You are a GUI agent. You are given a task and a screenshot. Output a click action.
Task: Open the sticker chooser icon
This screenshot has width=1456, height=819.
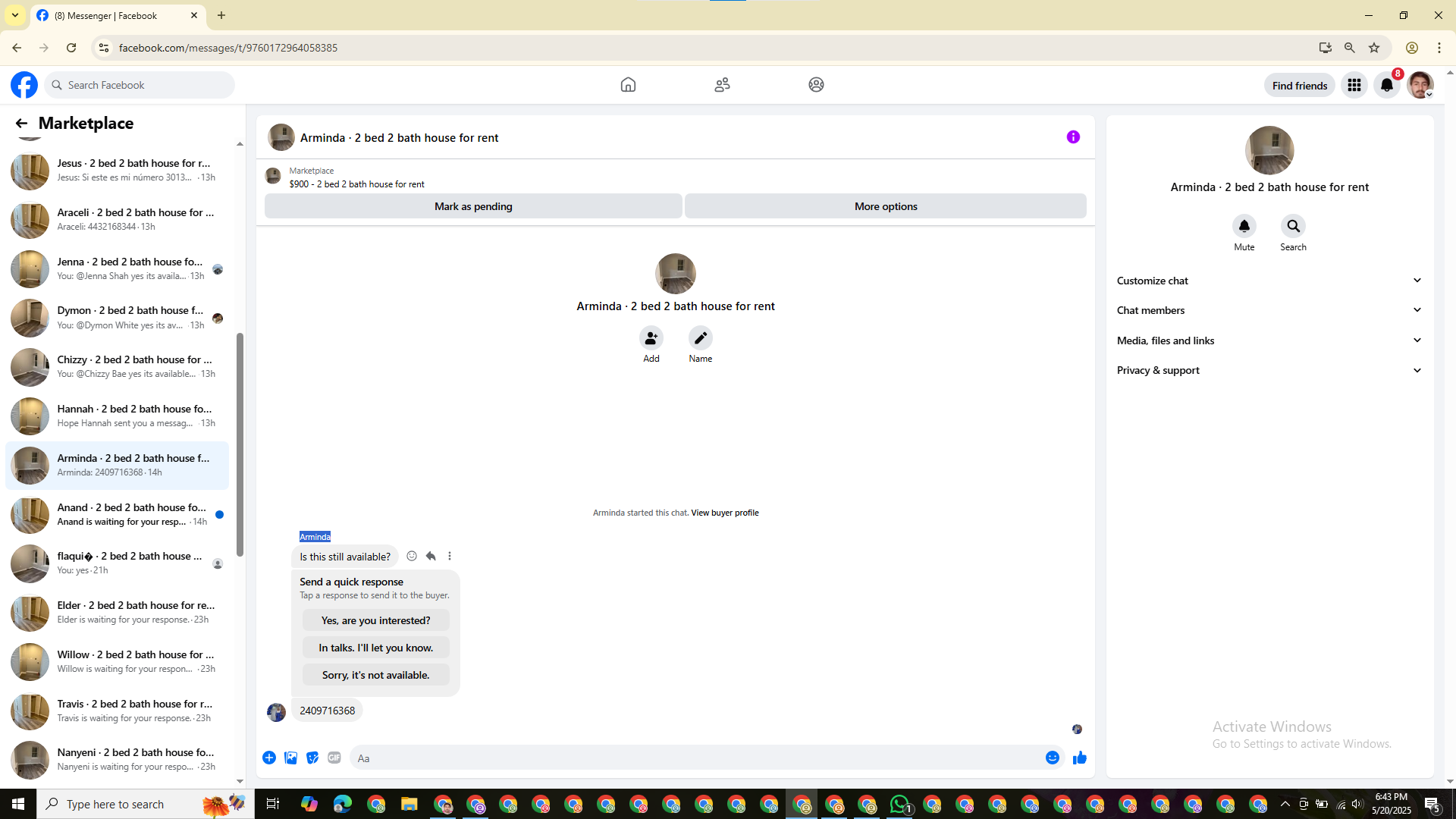[312, 758]
